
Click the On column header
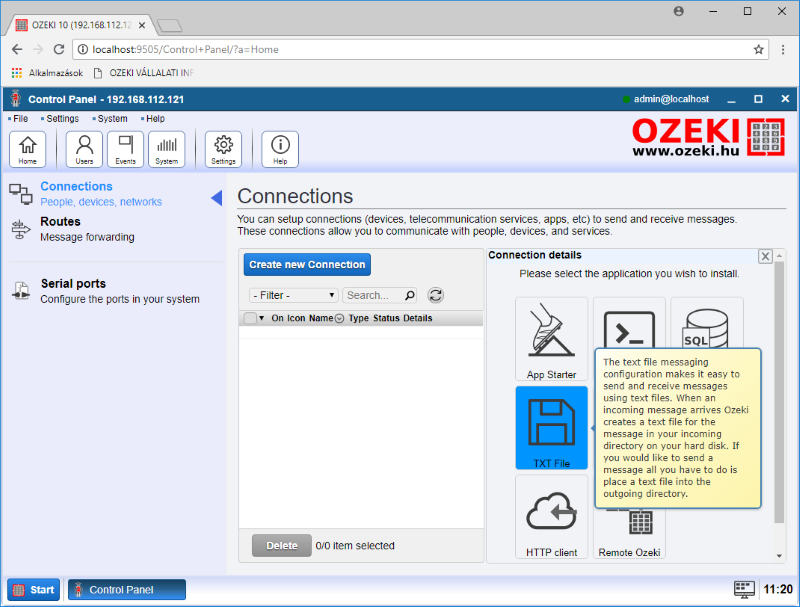277,318
